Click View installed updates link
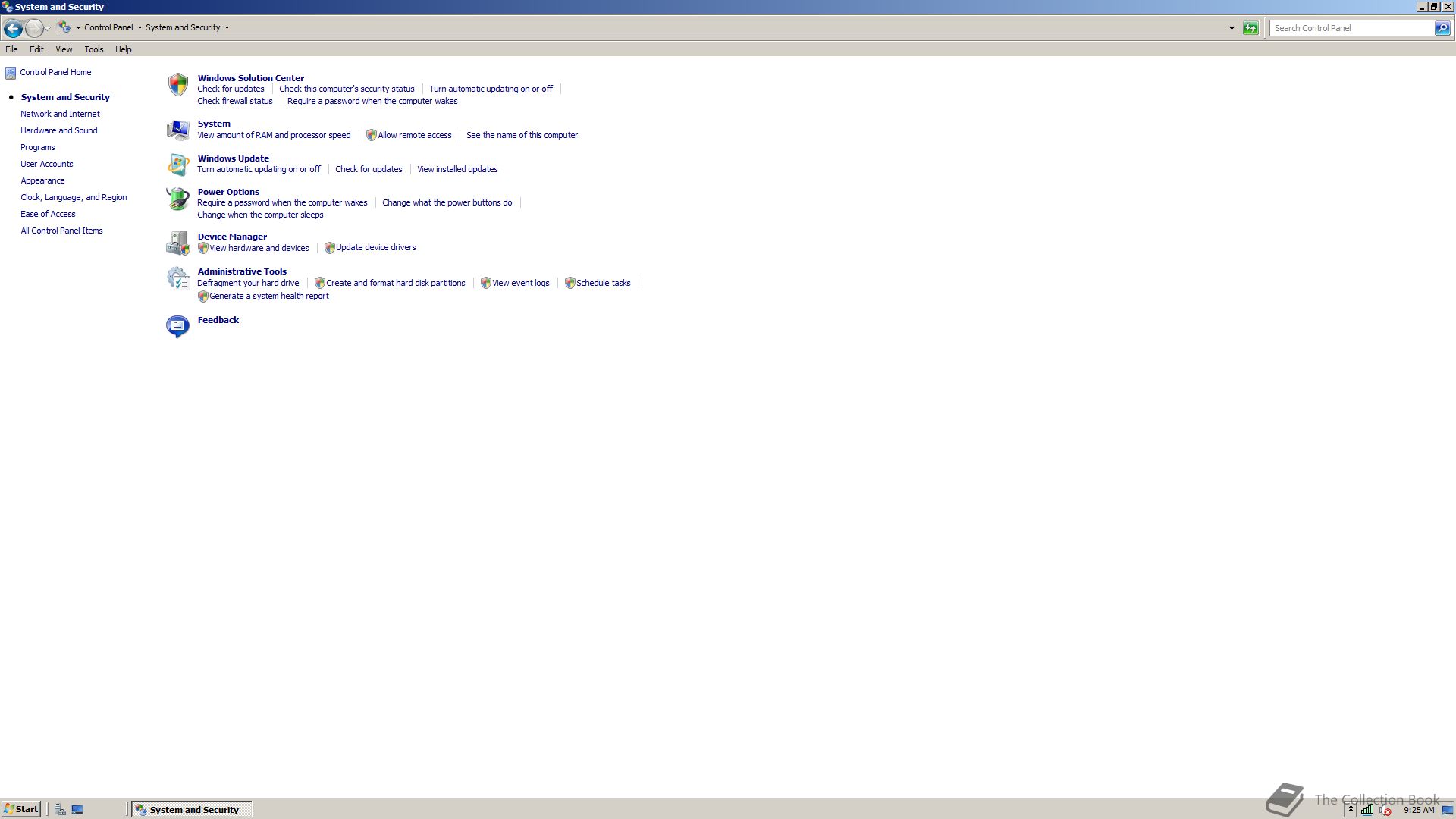This screenshot has height=819, width=1456. tap(457, 169)
